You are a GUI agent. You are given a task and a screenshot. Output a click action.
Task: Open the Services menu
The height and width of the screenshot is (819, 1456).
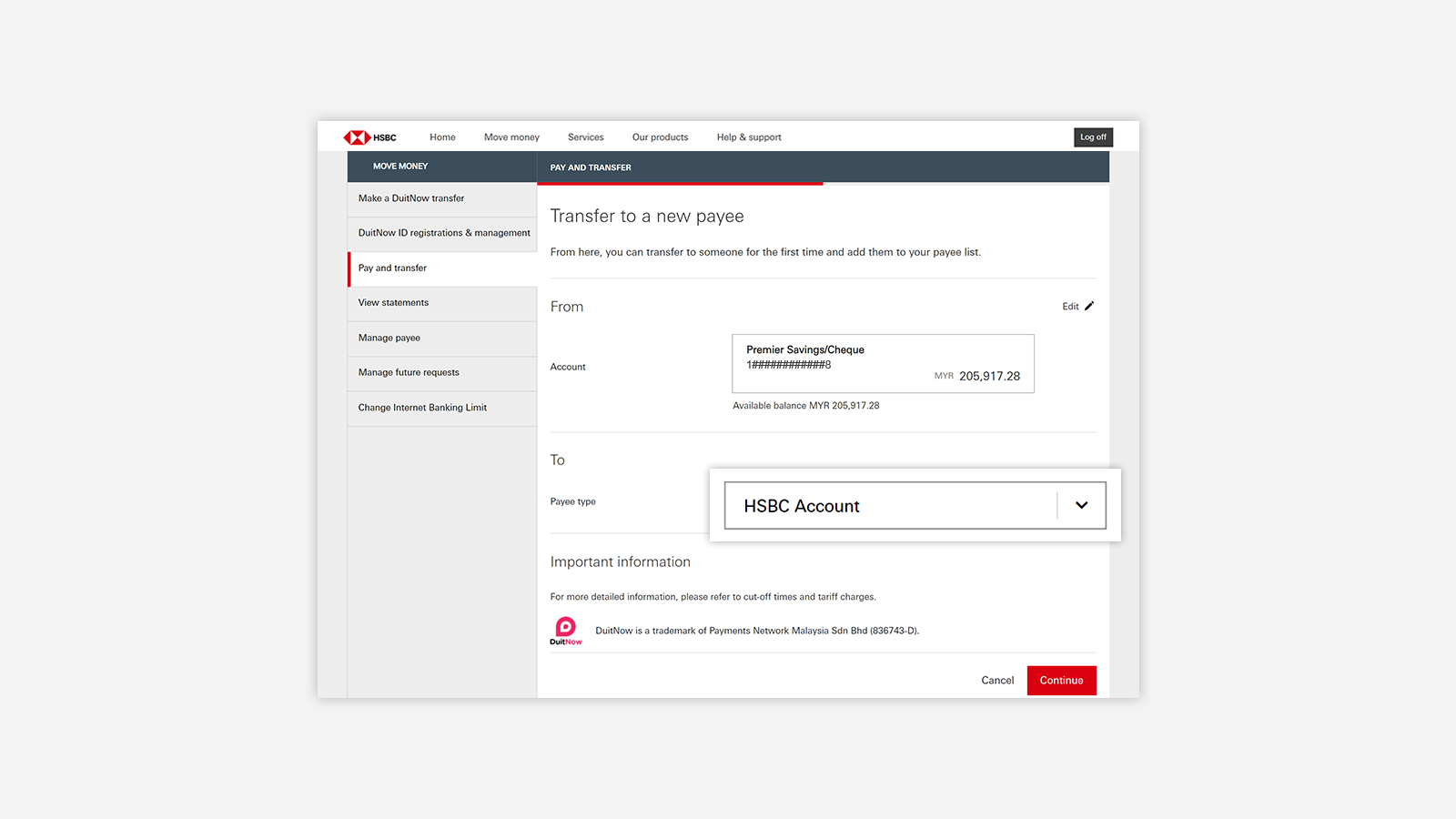[x=586, y=137]
